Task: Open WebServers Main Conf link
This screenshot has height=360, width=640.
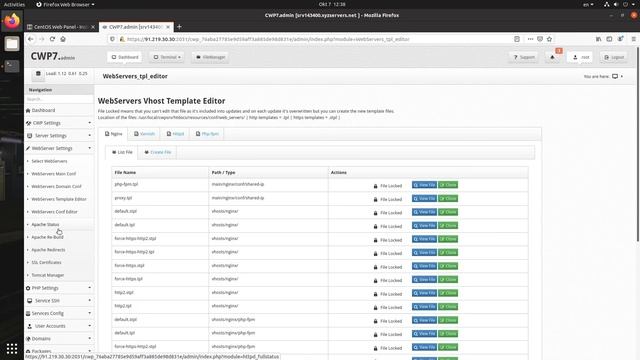Action: tap(53, 174)
